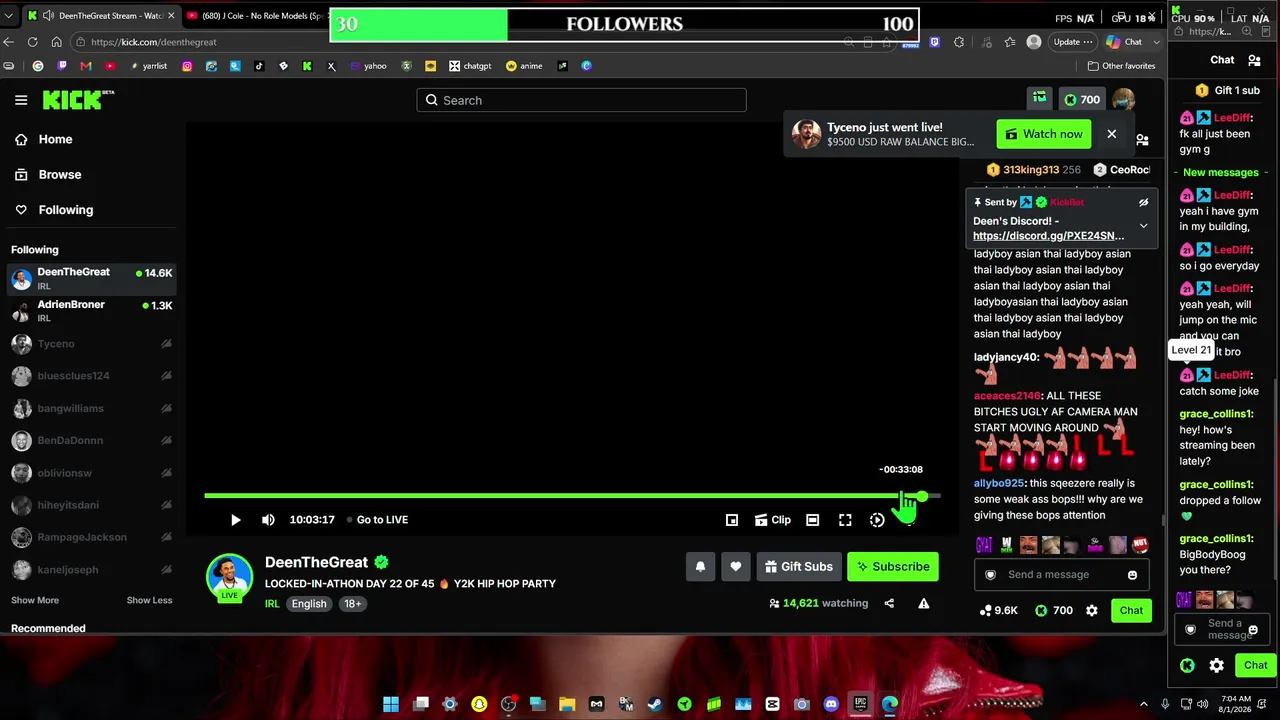Report the stream with warning triangle icon

[x=924, y=603]
